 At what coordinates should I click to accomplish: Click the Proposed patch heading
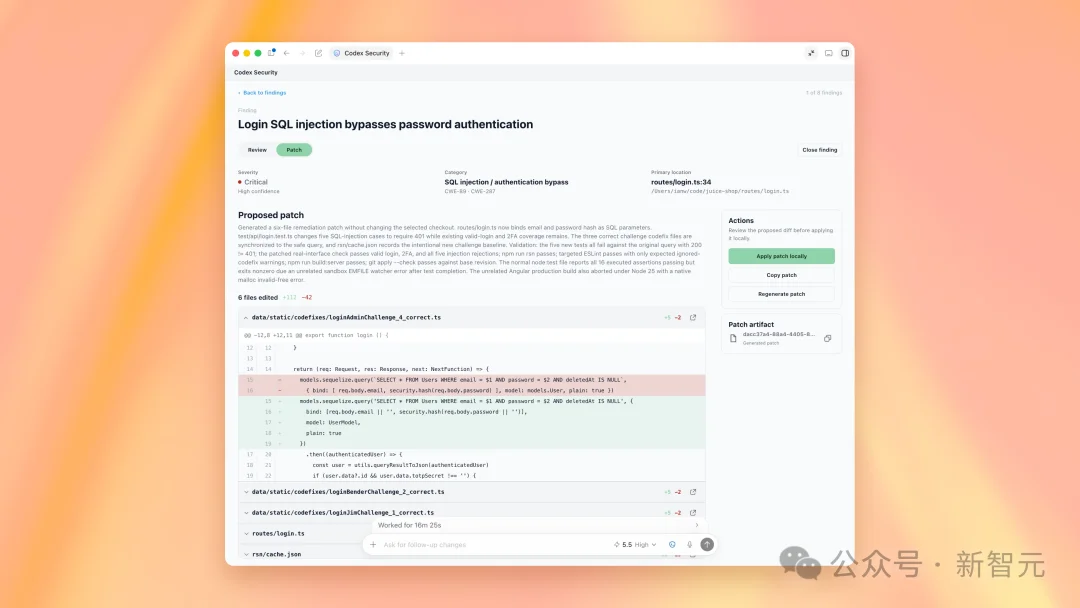(271, 215)
